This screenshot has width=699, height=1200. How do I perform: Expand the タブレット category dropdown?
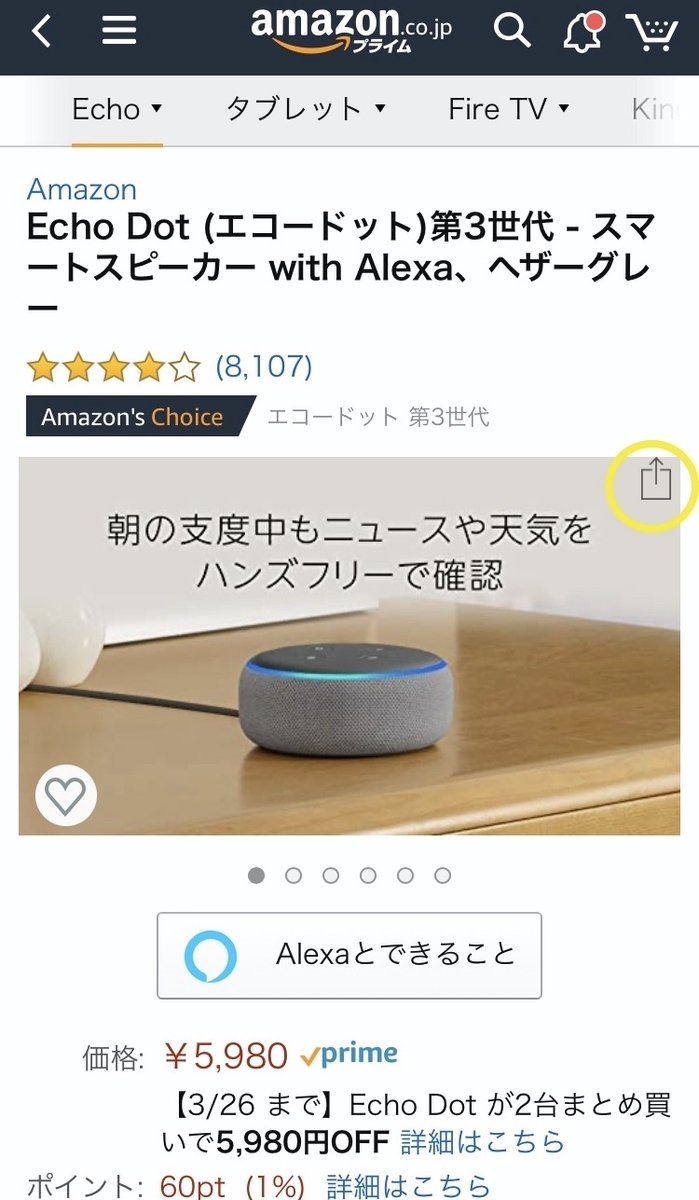tap(305, 109)
